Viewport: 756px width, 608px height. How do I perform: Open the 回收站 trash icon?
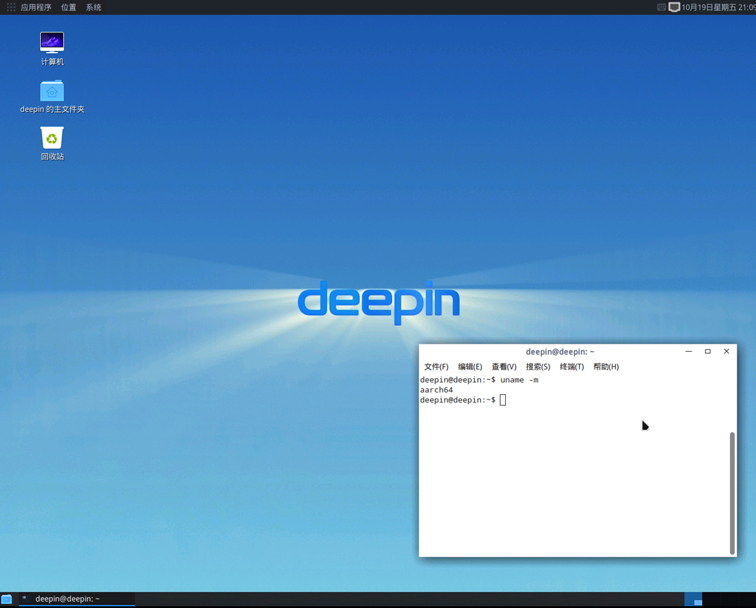(52, 143)
